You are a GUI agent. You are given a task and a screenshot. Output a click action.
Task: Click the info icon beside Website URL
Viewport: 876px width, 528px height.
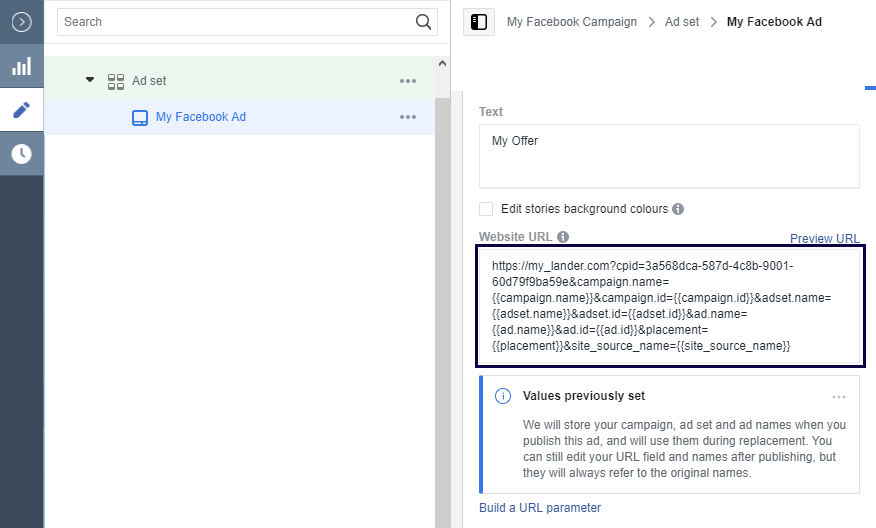tap(563, 237)
